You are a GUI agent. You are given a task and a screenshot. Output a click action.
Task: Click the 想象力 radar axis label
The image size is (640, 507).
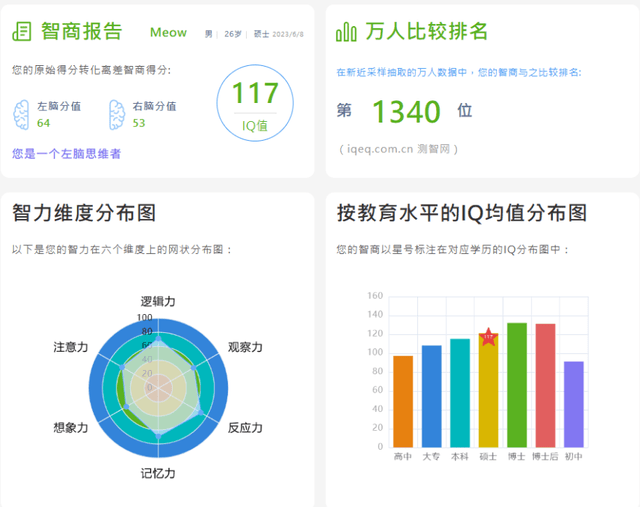[x=71, y=427]
